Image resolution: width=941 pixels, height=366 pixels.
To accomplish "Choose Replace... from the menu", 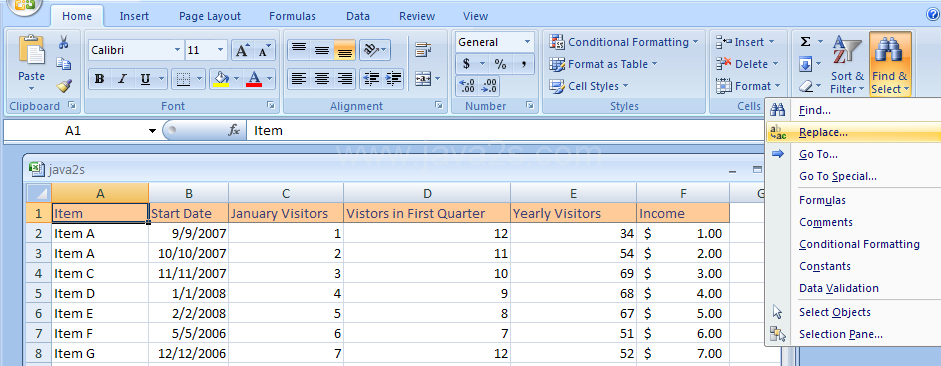I will click(853, 133).
